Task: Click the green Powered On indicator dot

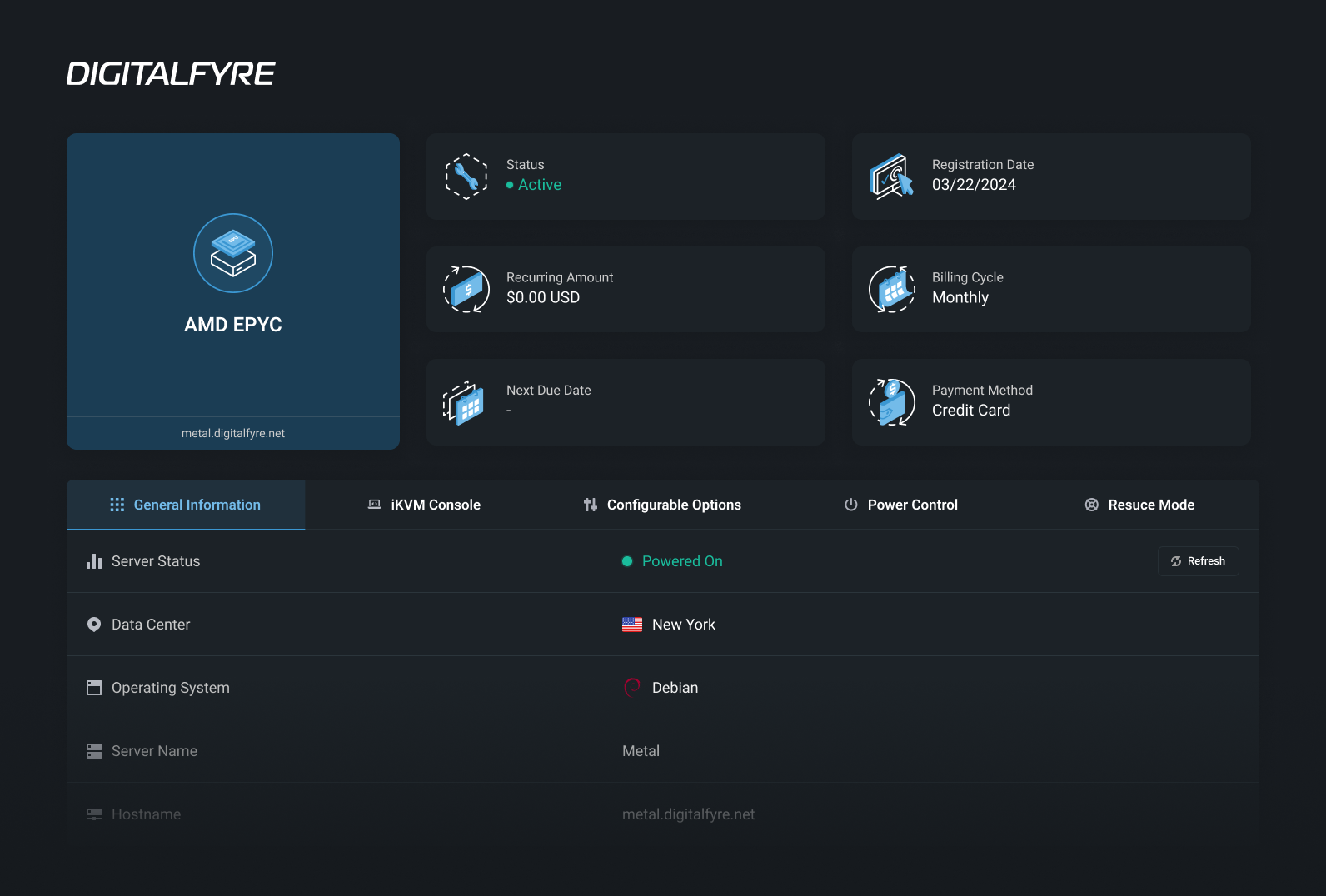Action: (x=627, y=561)
